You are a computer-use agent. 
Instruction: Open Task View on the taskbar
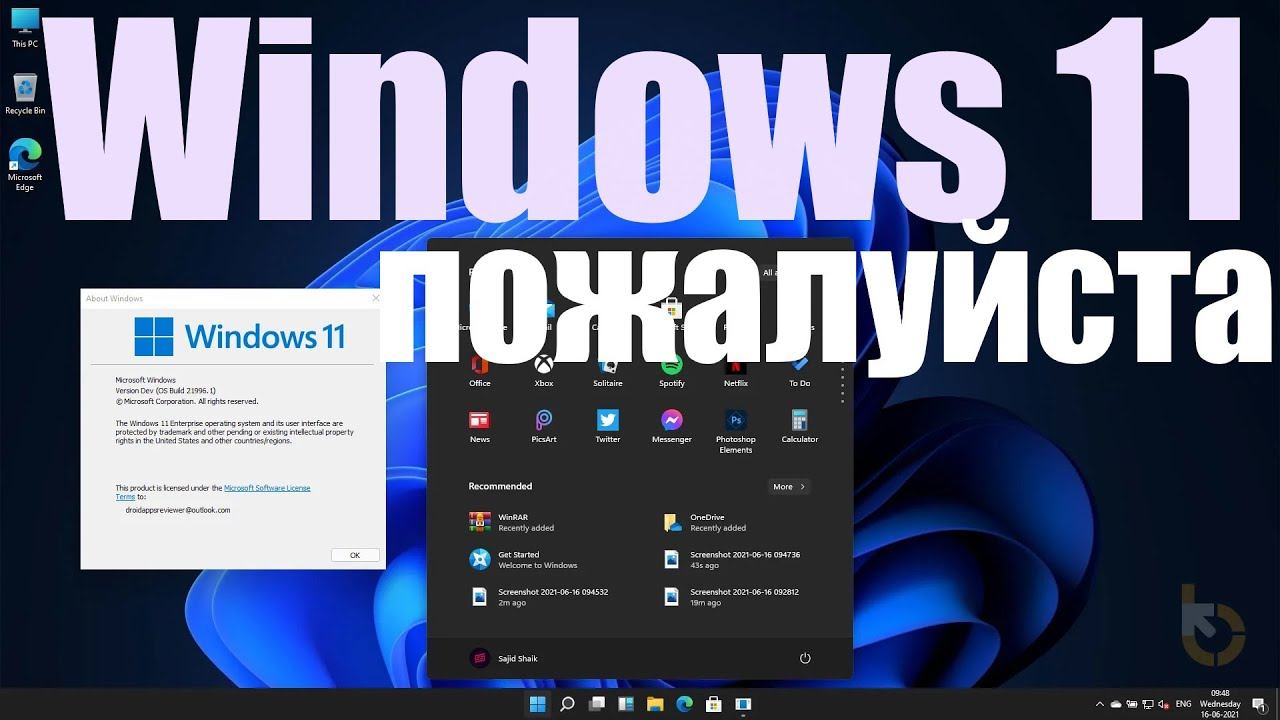(597, 704)
